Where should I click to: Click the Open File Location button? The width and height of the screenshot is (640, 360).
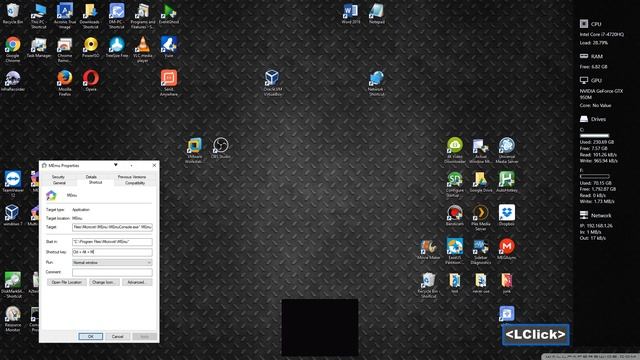tap(67, 282)
